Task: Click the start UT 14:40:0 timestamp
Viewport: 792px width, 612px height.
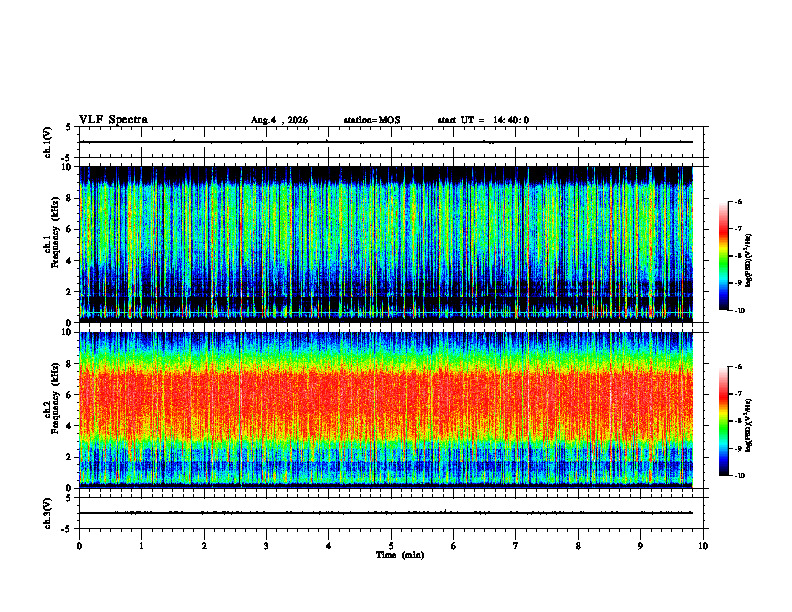Action: coord(483,120)
